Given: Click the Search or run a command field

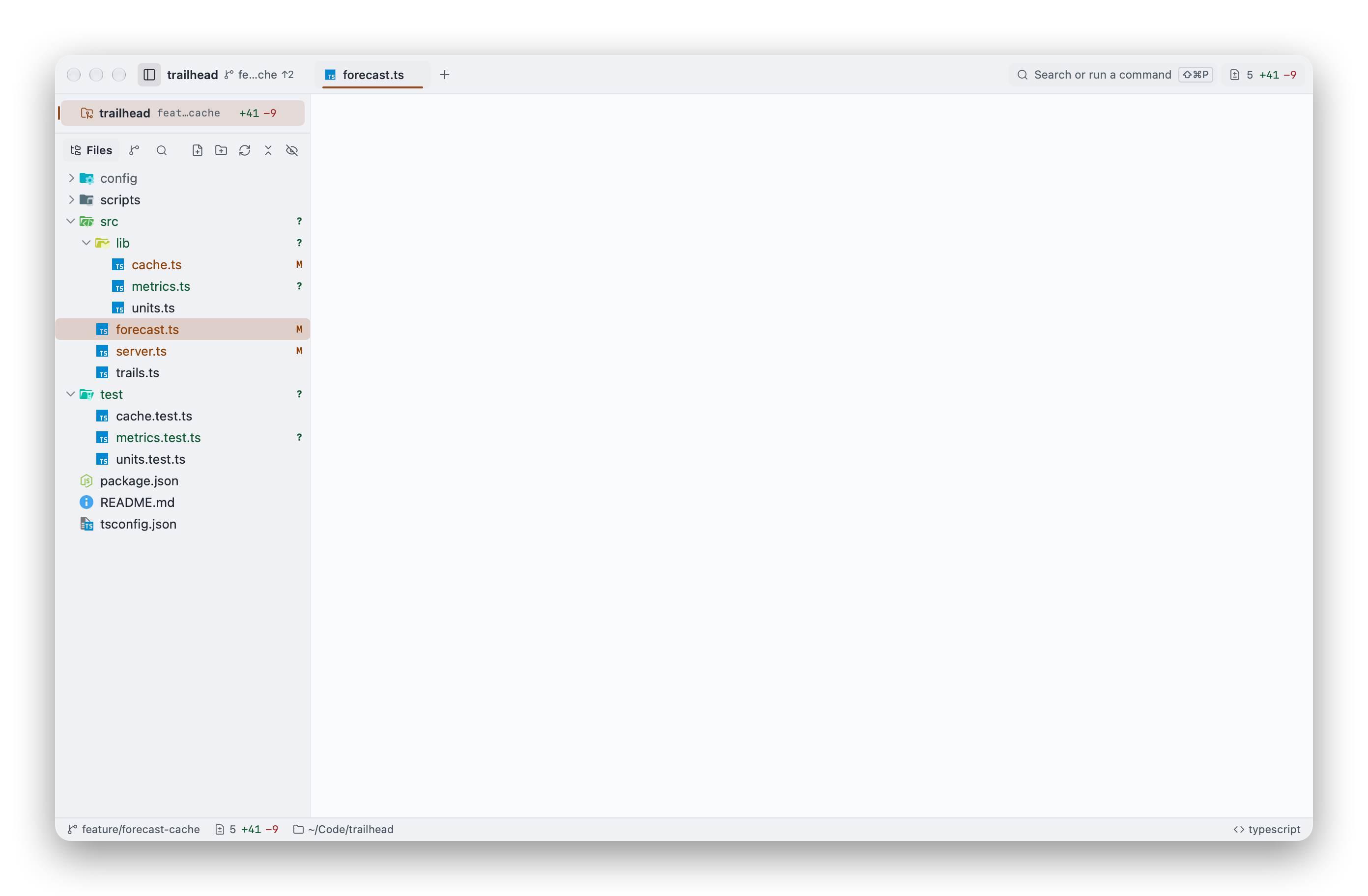Looking at the screenshot, I should (1112, 75).
